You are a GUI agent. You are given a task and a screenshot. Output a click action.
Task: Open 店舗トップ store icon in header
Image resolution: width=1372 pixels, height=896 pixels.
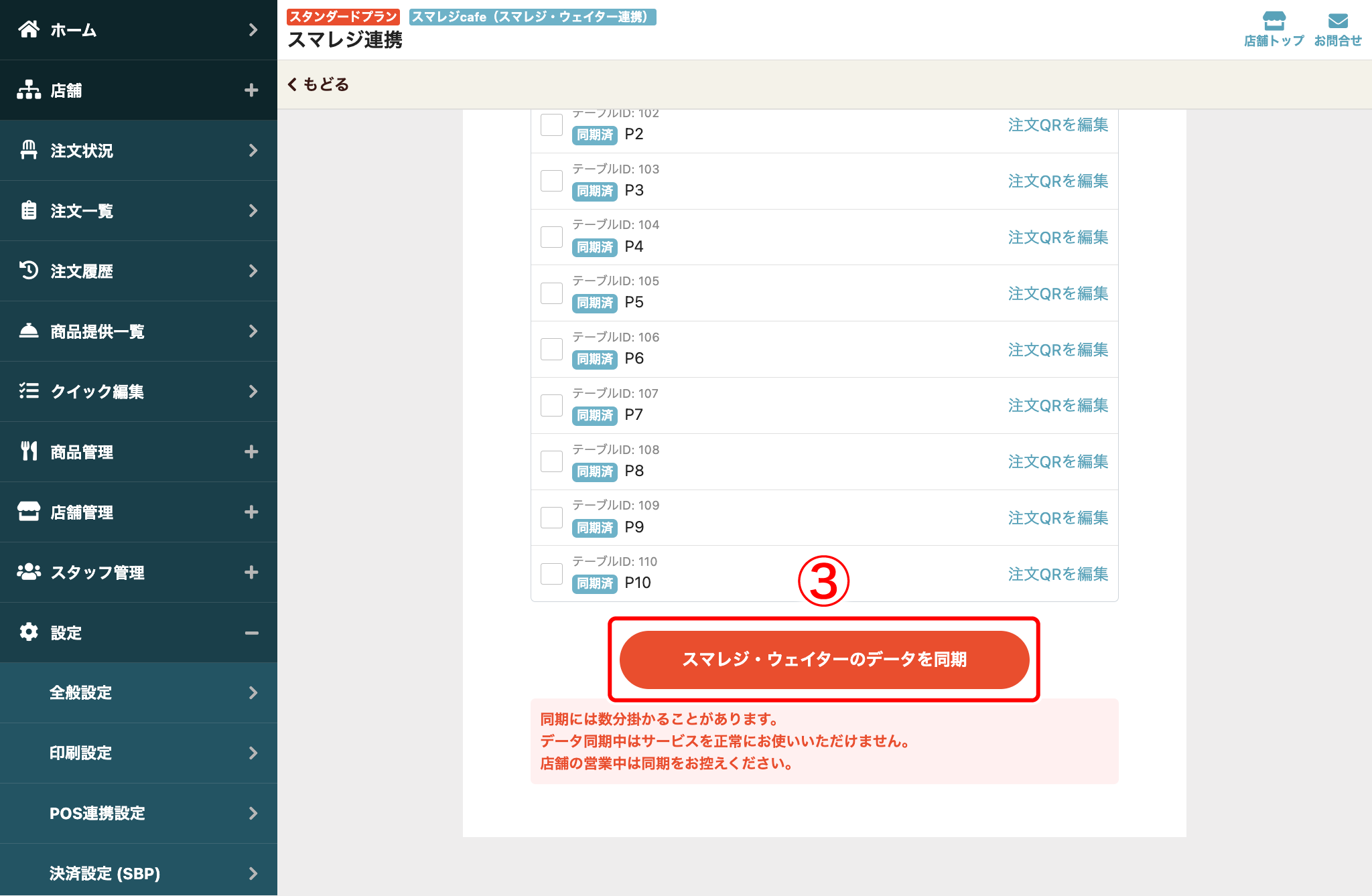[x=1274, y=21]
